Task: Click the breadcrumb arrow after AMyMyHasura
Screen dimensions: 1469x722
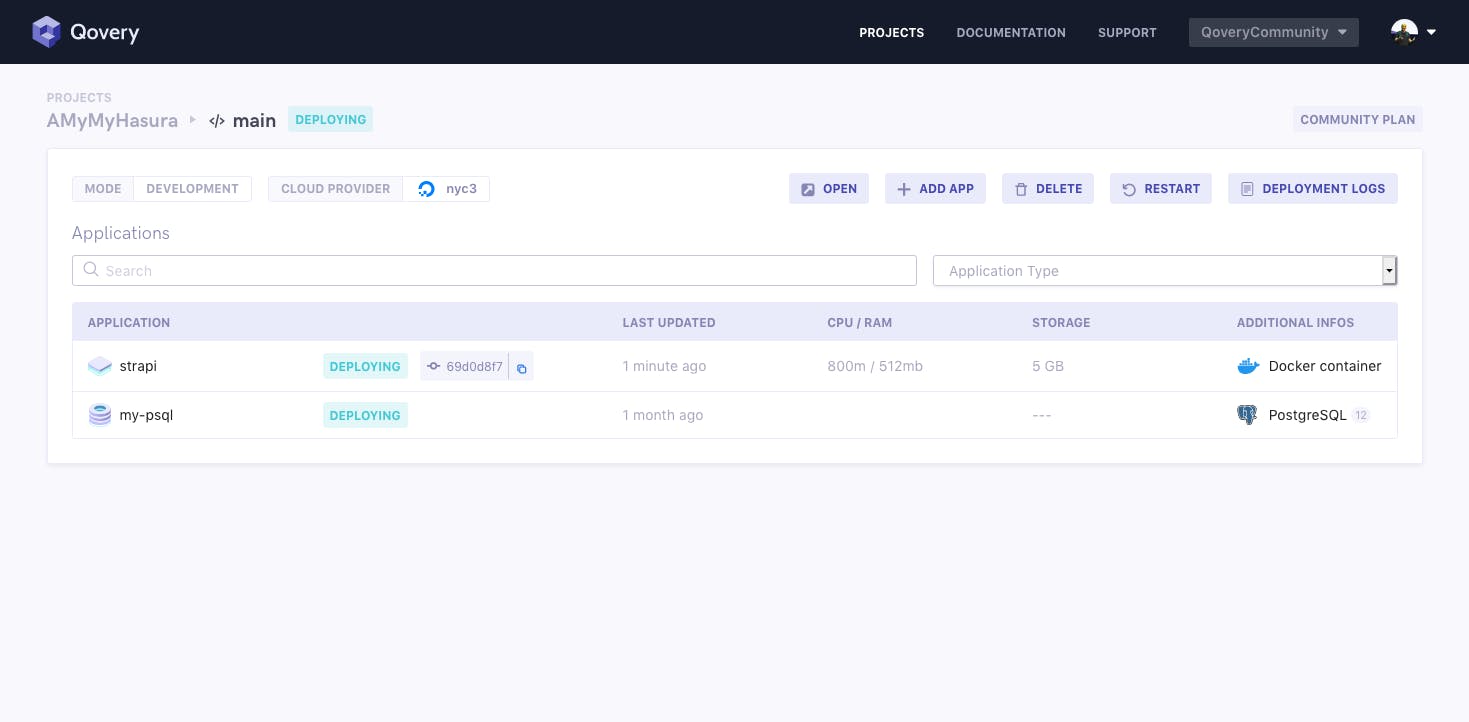Action: (x=193, y=120)
